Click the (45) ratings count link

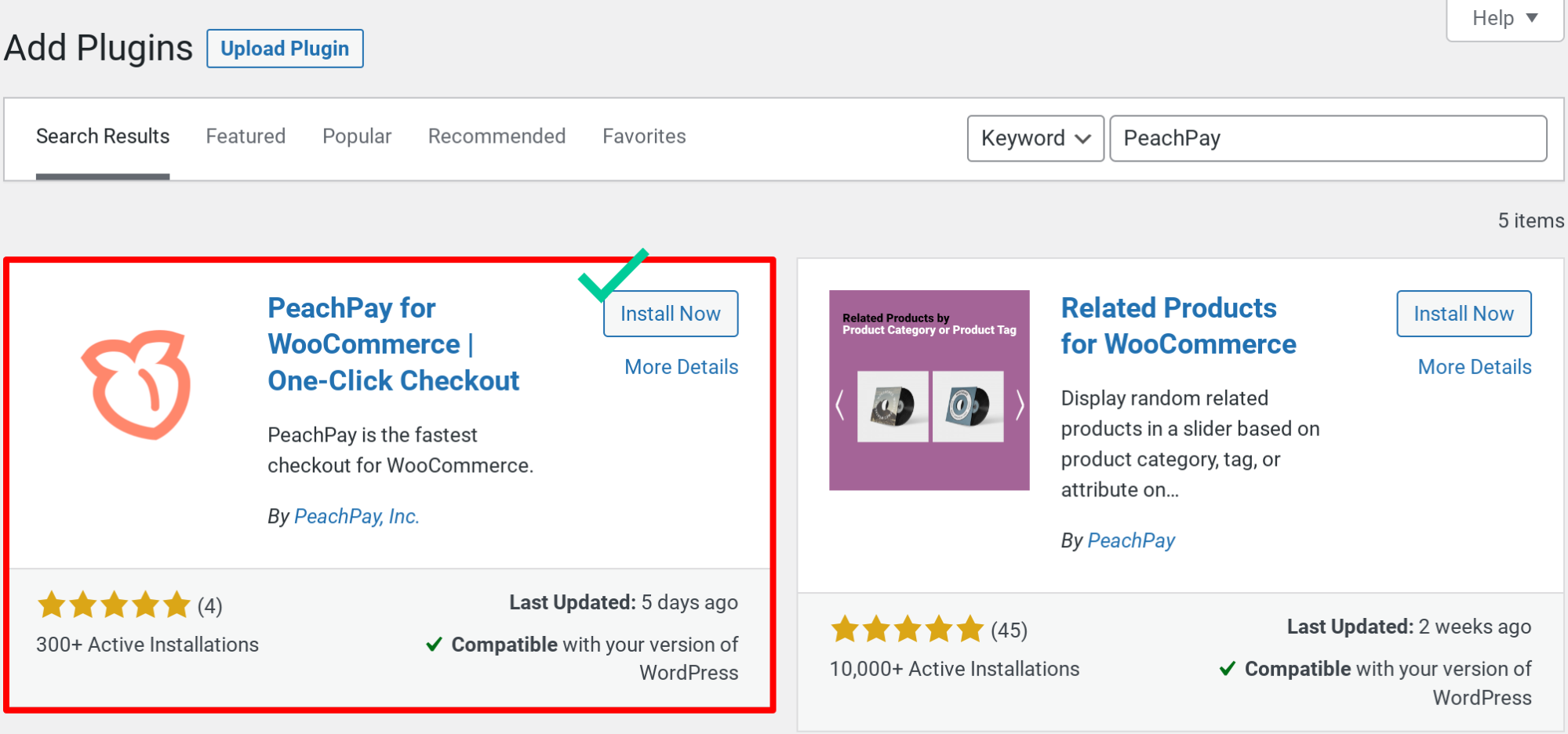click(1010, 629)
